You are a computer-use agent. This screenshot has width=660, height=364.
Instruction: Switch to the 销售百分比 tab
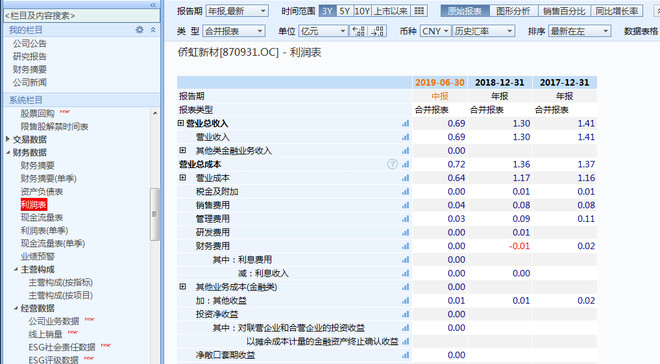click(564, 11)
